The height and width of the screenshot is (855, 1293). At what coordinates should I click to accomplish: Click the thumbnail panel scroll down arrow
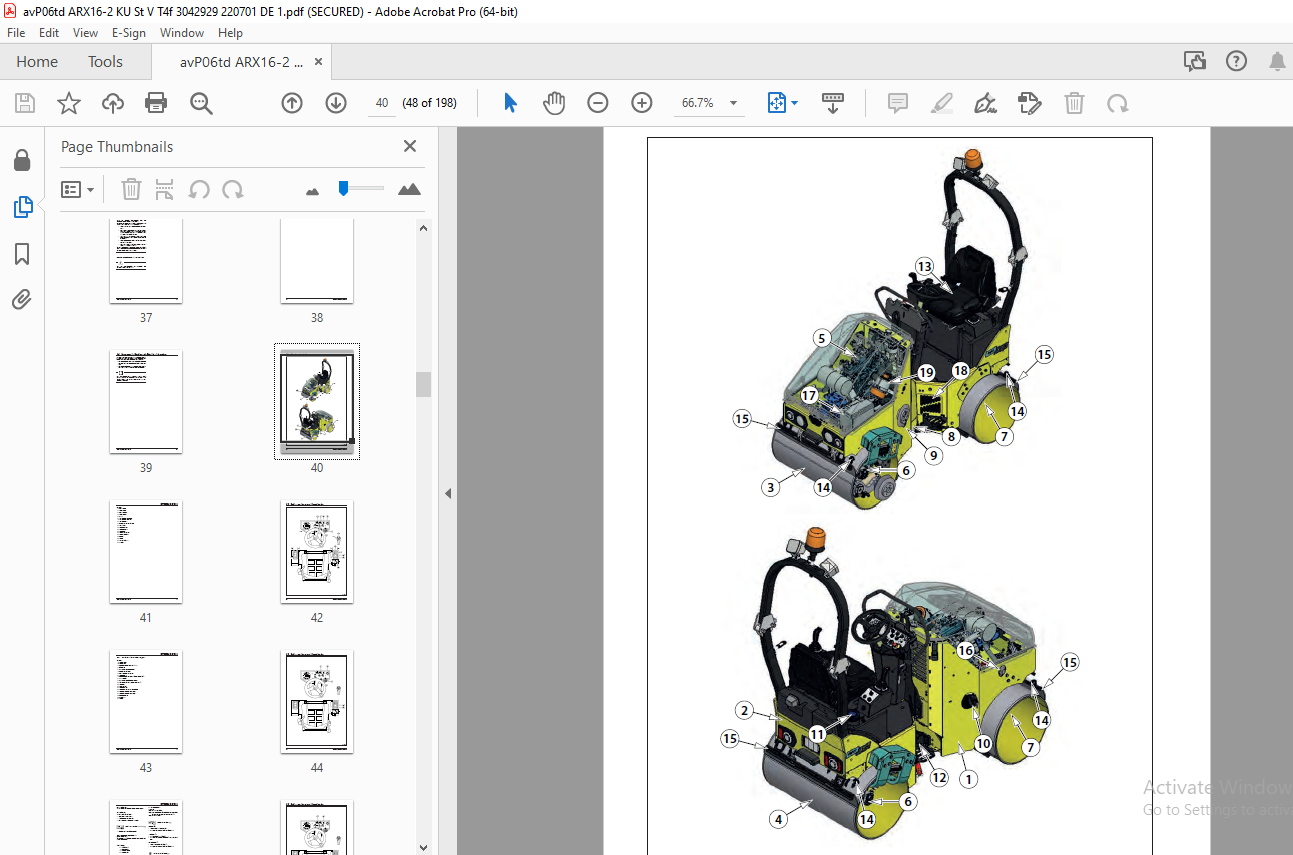point(423,846)
